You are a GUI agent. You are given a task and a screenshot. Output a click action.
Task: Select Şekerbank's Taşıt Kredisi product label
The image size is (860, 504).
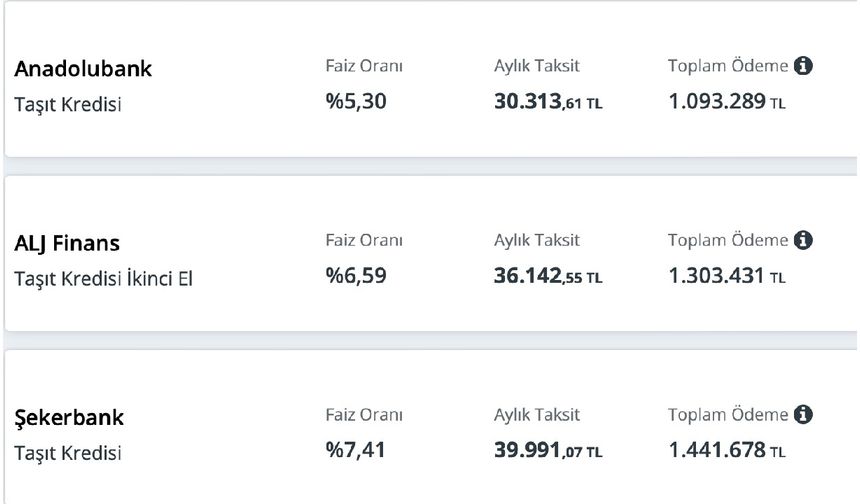point(68,453)
